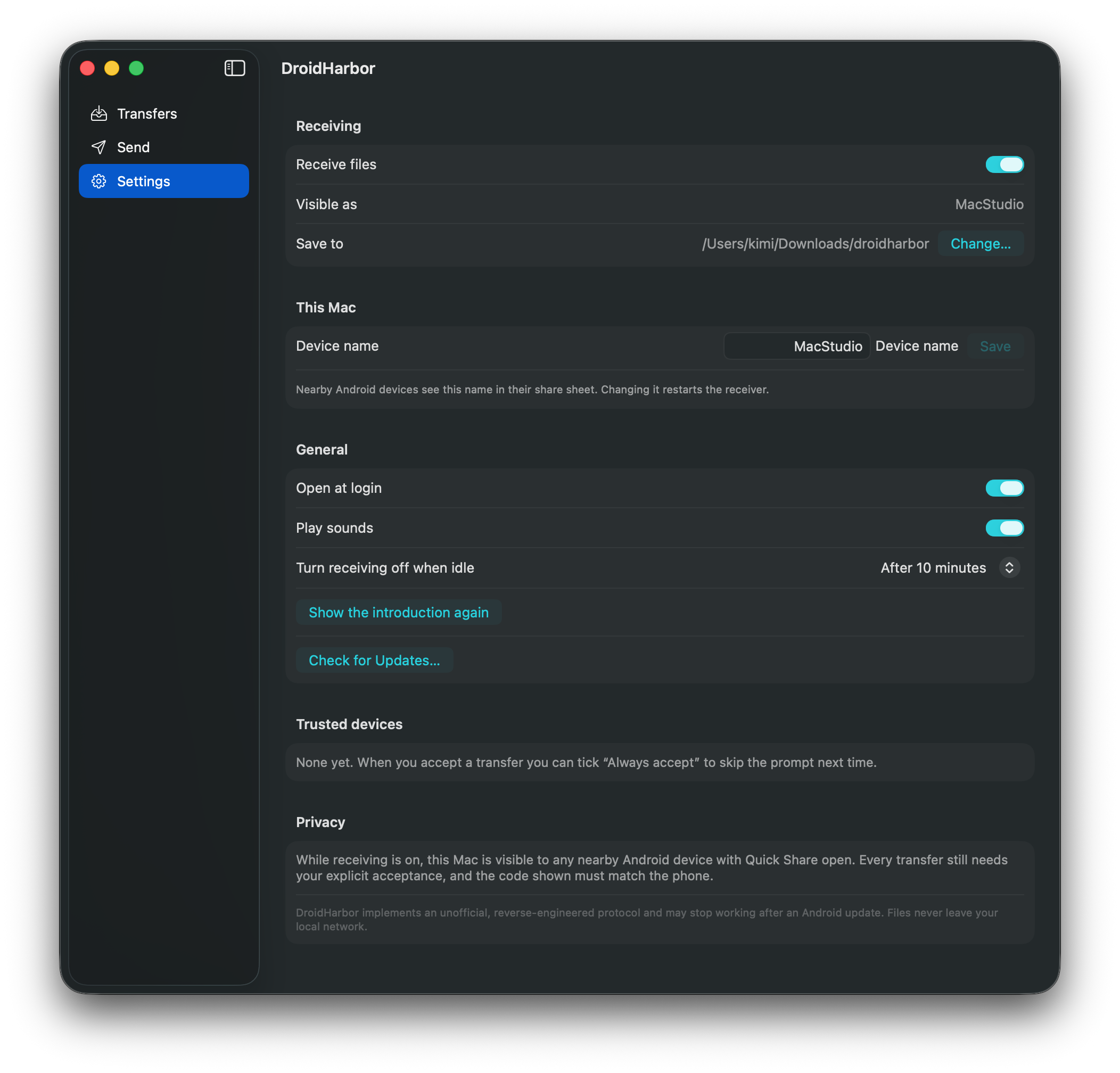Go to the Send section
Viewport: 1120px width, 1073px height.
pyautogui.click(x=163, y=147)
